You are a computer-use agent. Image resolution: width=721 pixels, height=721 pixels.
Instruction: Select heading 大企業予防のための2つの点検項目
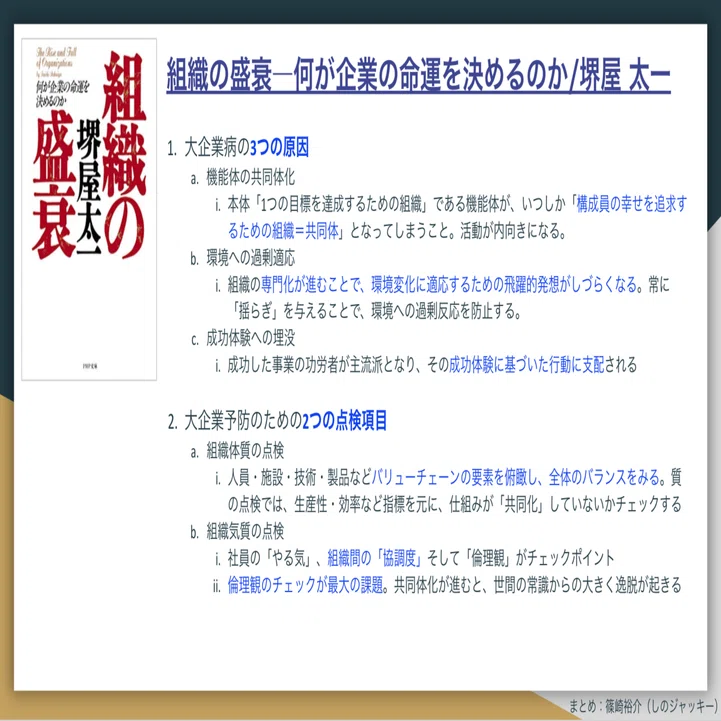click(285, 421)
